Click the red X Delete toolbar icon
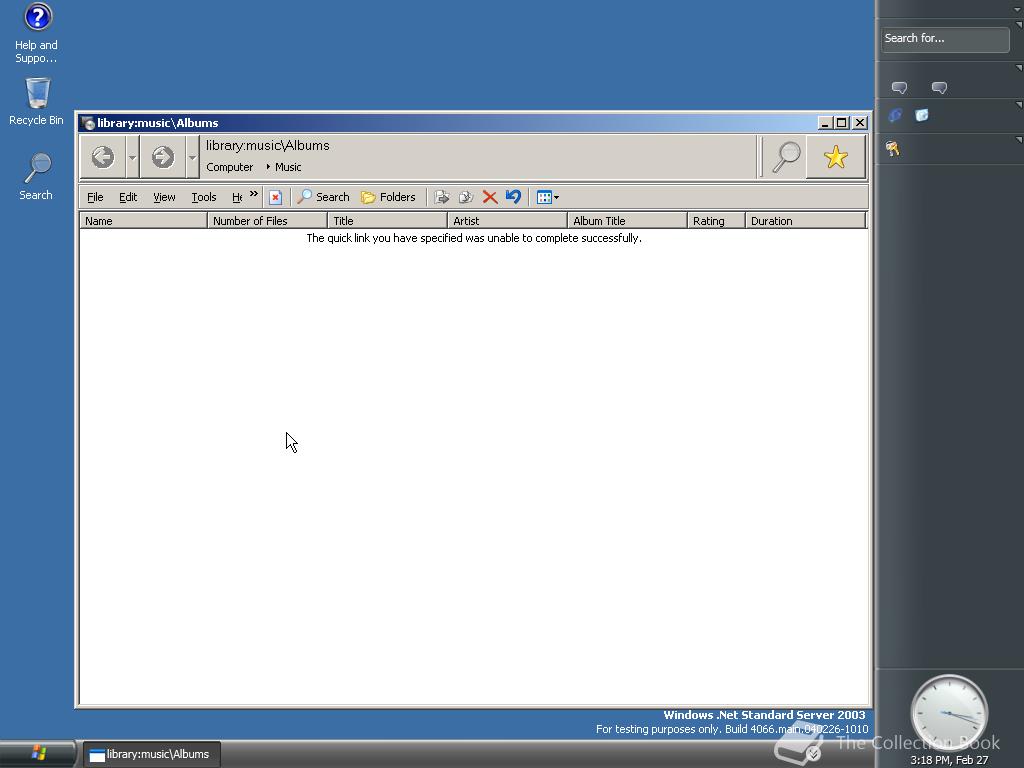 tap(490, 197)
